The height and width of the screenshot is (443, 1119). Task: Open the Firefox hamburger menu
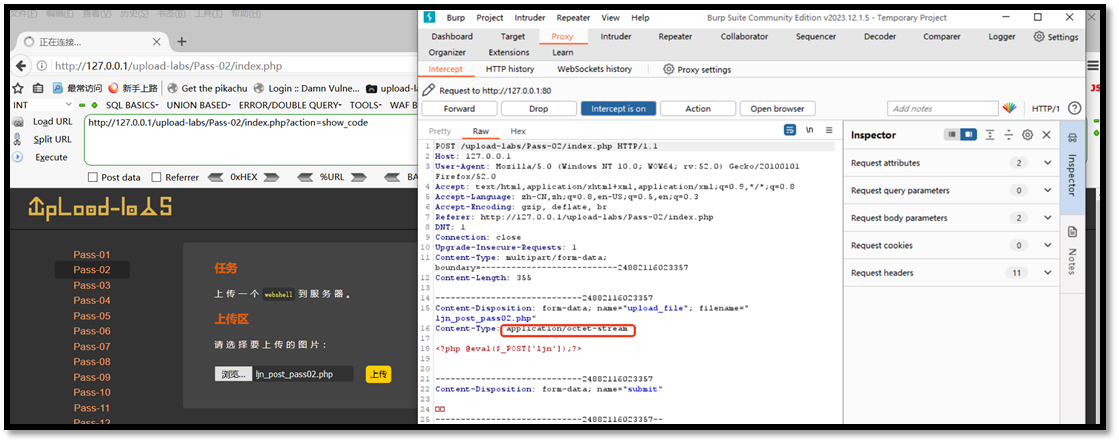(1093, 65)
